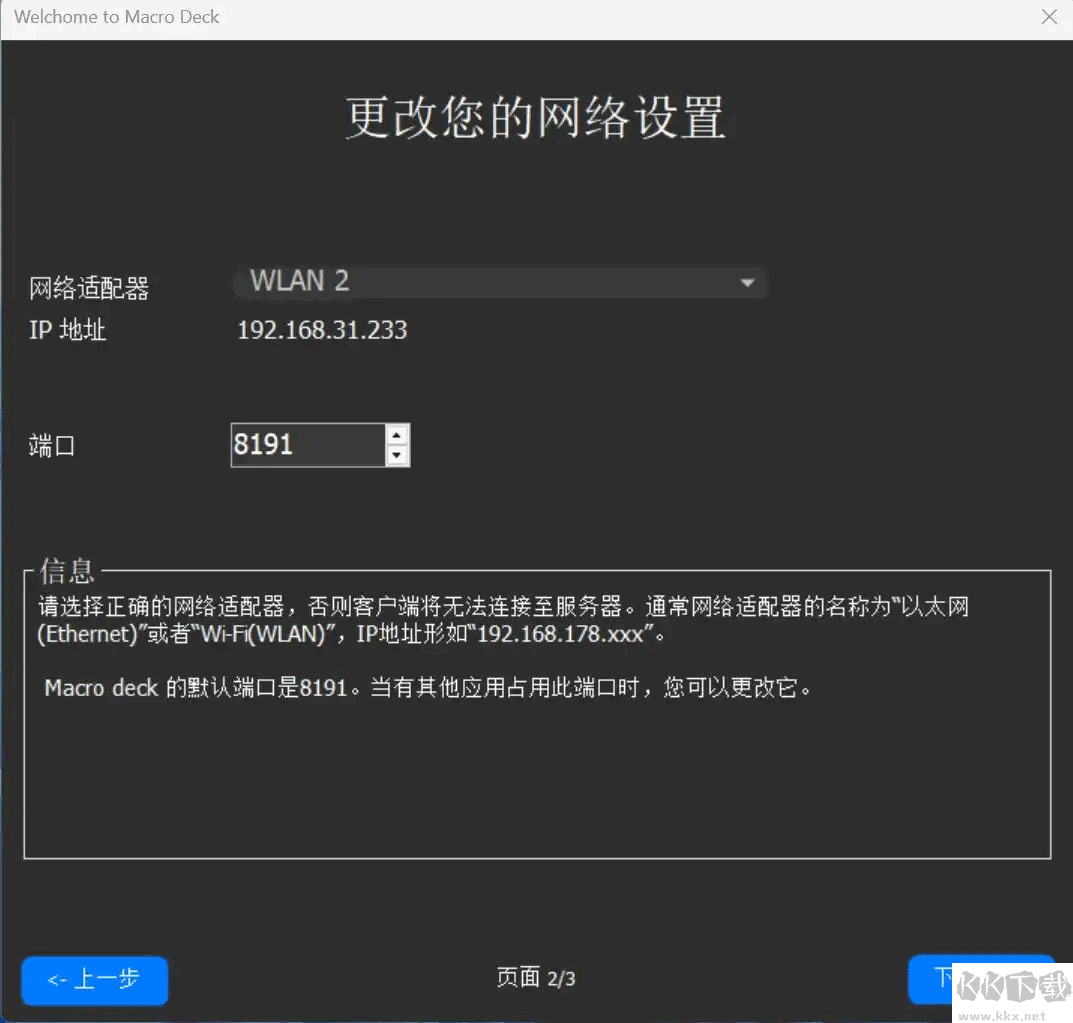Click the IP 地址 label
The width and height of the screenshot is (1073, 1023).
pos(67,331)
